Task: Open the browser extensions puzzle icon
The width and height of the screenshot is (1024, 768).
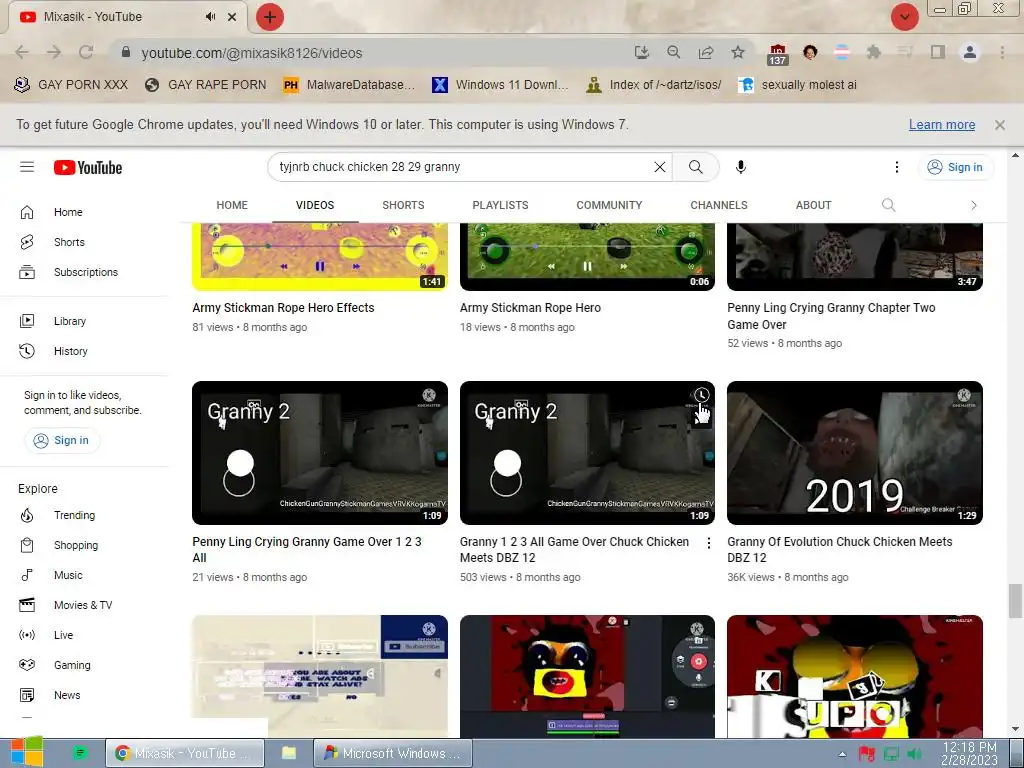Action: 873,52
